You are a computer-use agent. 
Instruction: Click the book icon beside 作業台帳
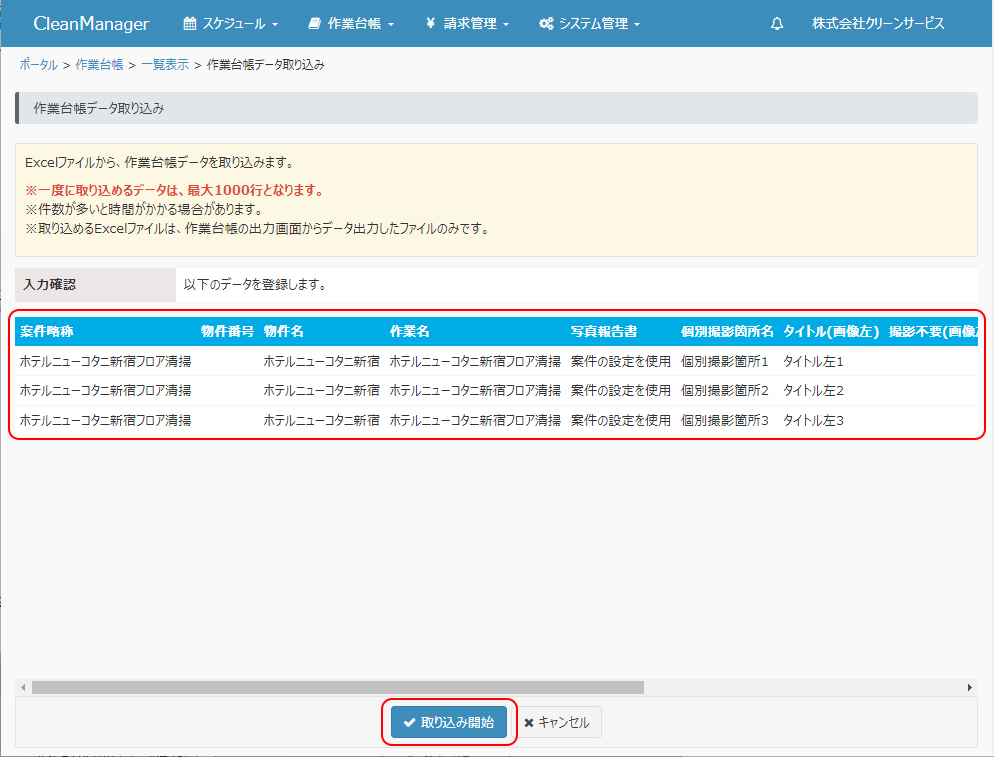point(315,24)
